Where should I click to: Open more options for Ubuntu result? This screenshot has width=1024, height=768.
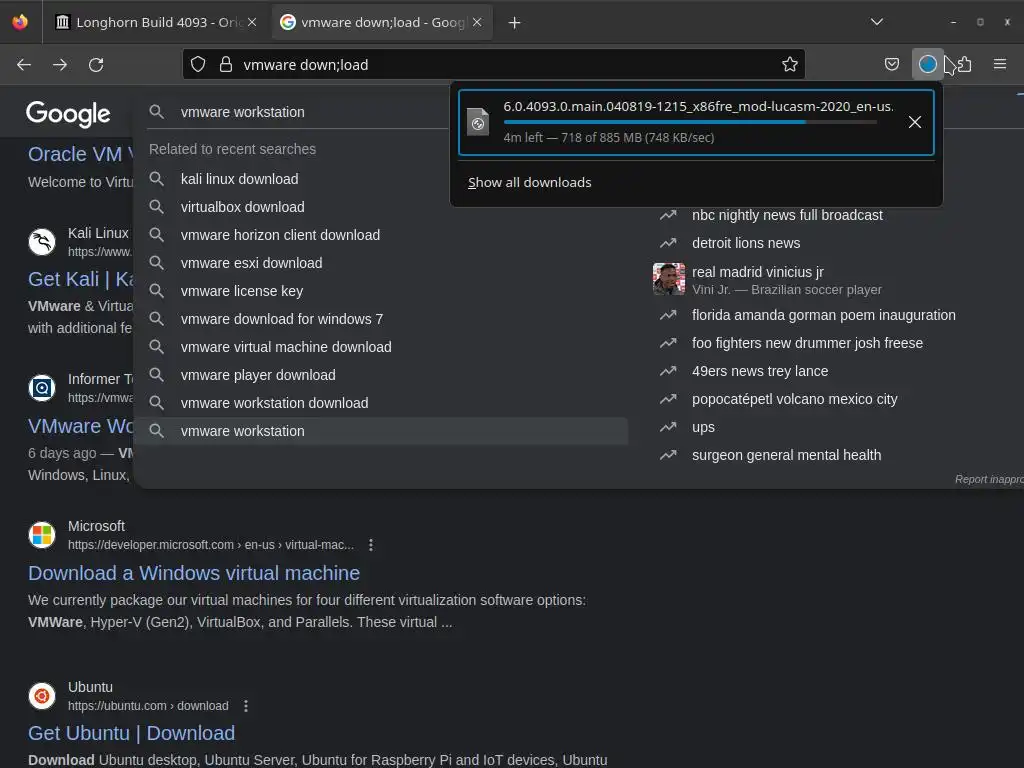point(246,706)
